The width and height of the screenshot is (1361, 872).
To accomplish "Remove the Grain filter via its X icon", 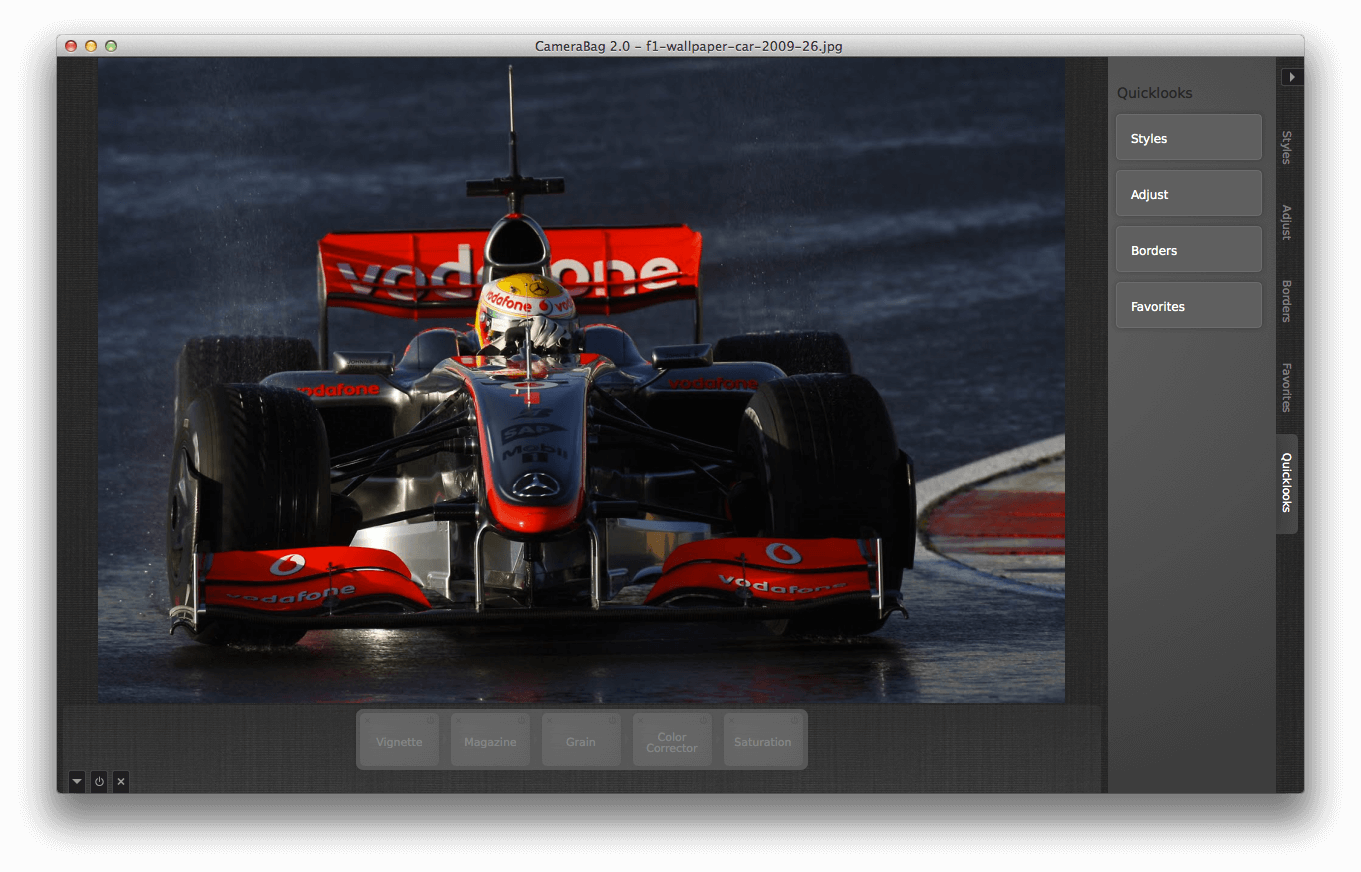I will click(549, 720).
